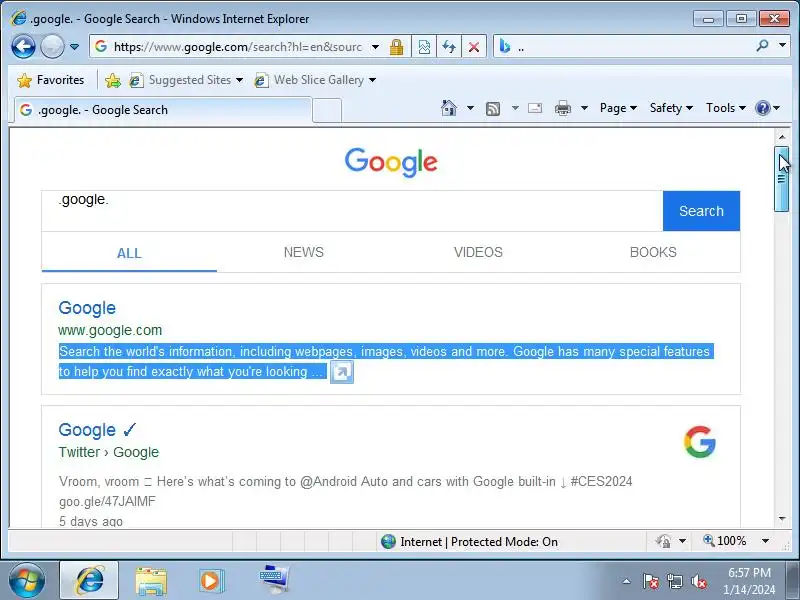The width and height of the screenshot is (800, 600).
Task: Open the Tools menu
Action: point(726,108)
